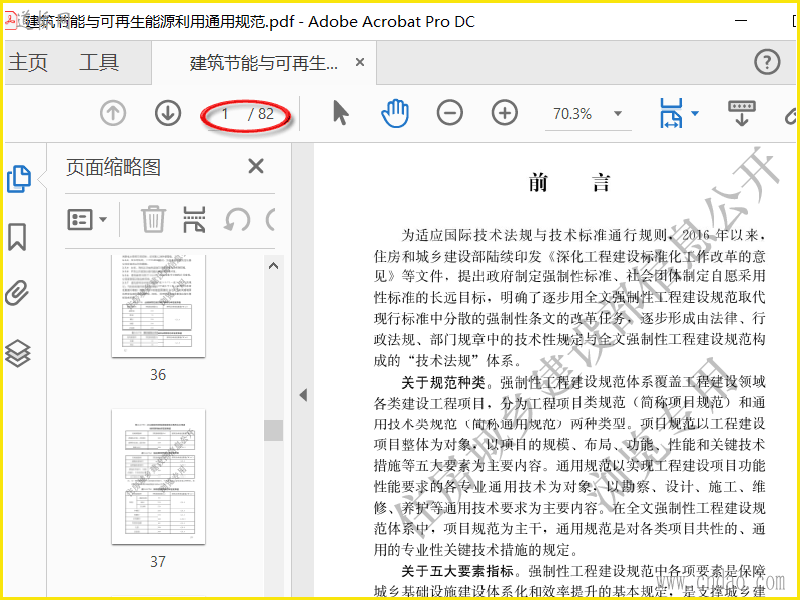Close the 页面缩略图 panel

(256, 166)
